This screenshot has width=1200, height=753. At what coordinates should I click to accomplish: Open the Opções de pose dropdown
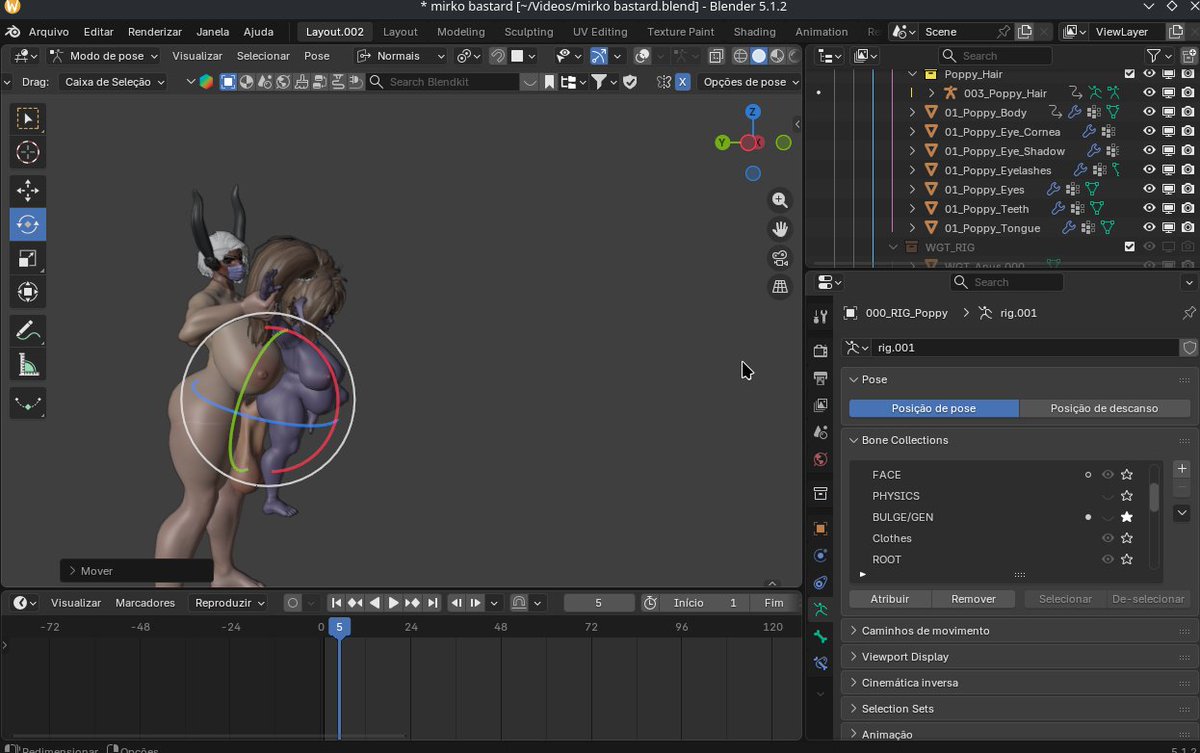click(x=750, y=82)
